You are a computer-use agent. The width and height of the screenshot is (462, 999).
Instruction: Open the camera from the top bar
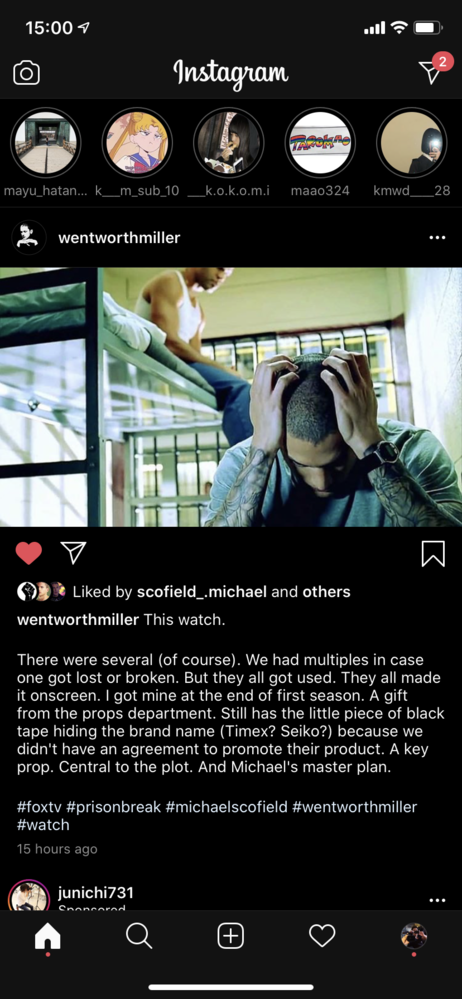(27, 73)
